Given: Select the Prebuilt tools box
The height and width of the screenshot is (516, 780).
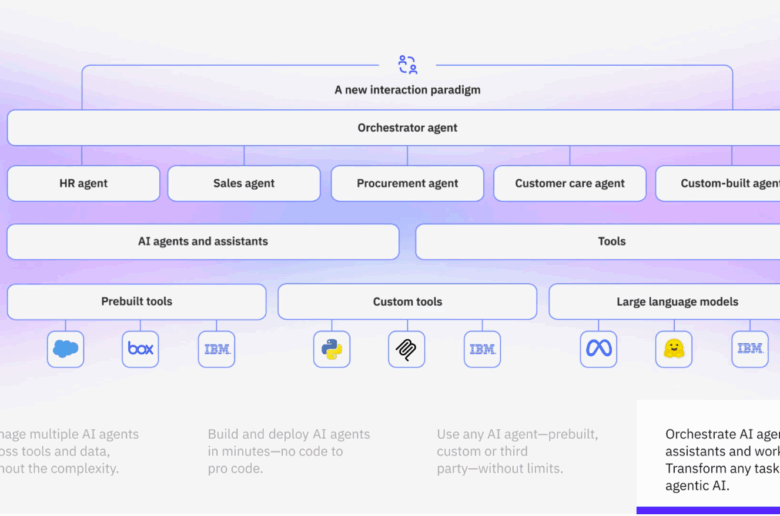Looking at the screenshot, I should coord(137,302).
